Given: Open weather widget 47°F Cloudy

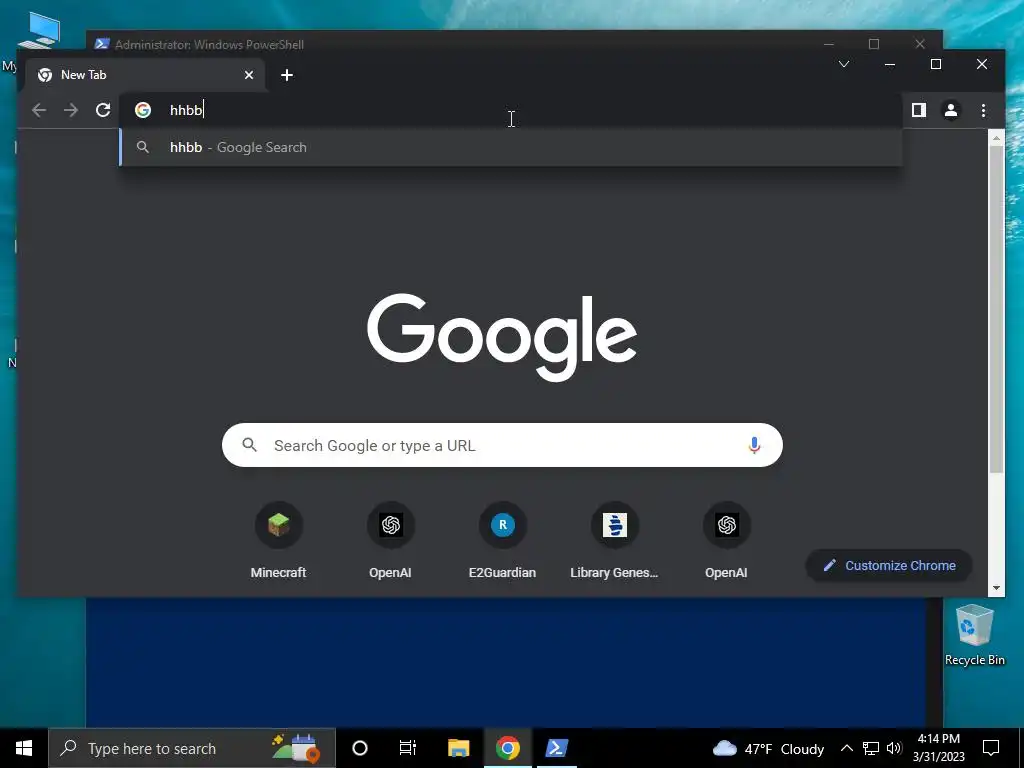Looking at the screenshot, I should click(768, 748).
